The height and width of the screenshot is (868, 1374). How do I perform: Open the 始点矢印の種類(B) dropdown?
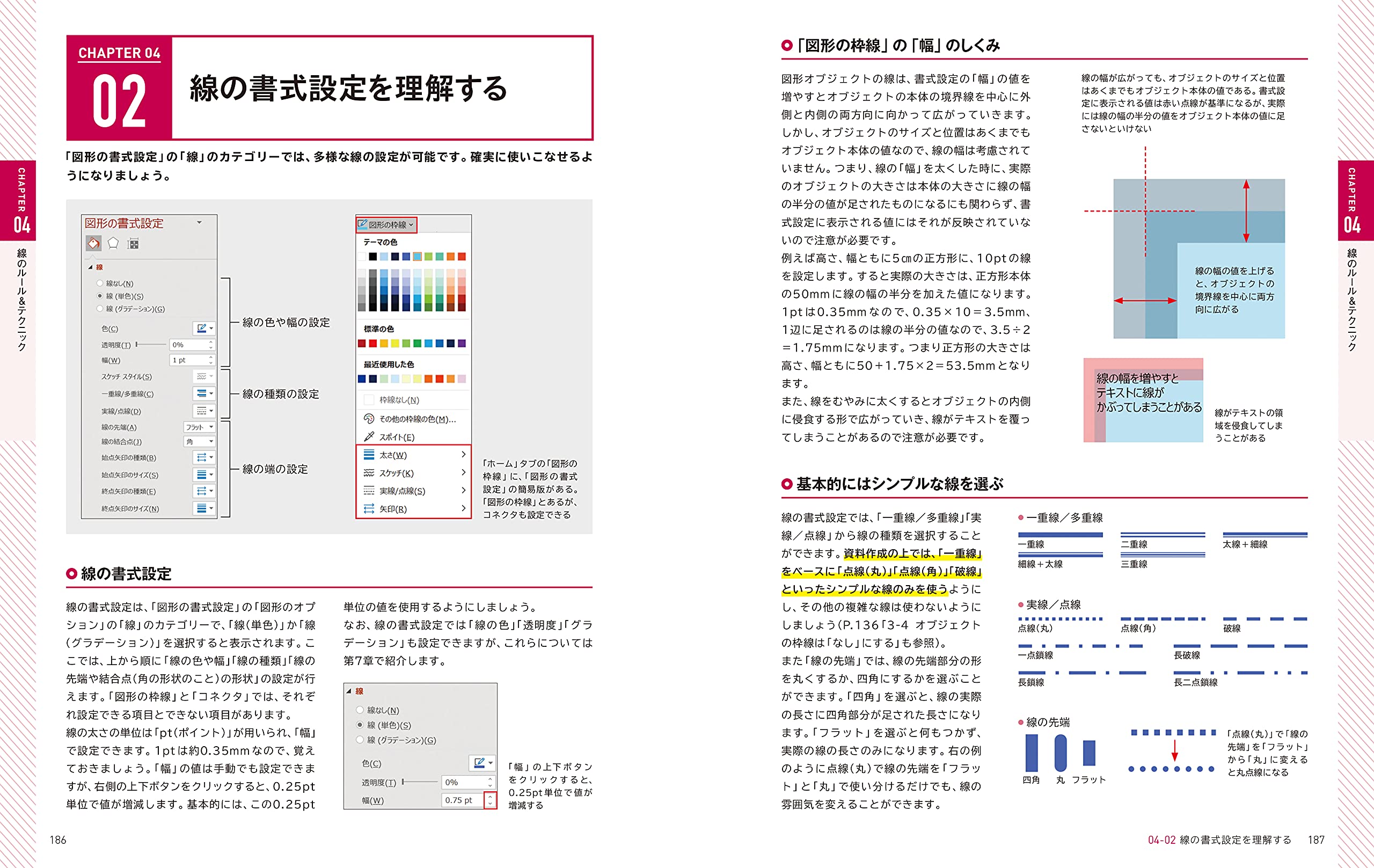[x=204, y=457]
